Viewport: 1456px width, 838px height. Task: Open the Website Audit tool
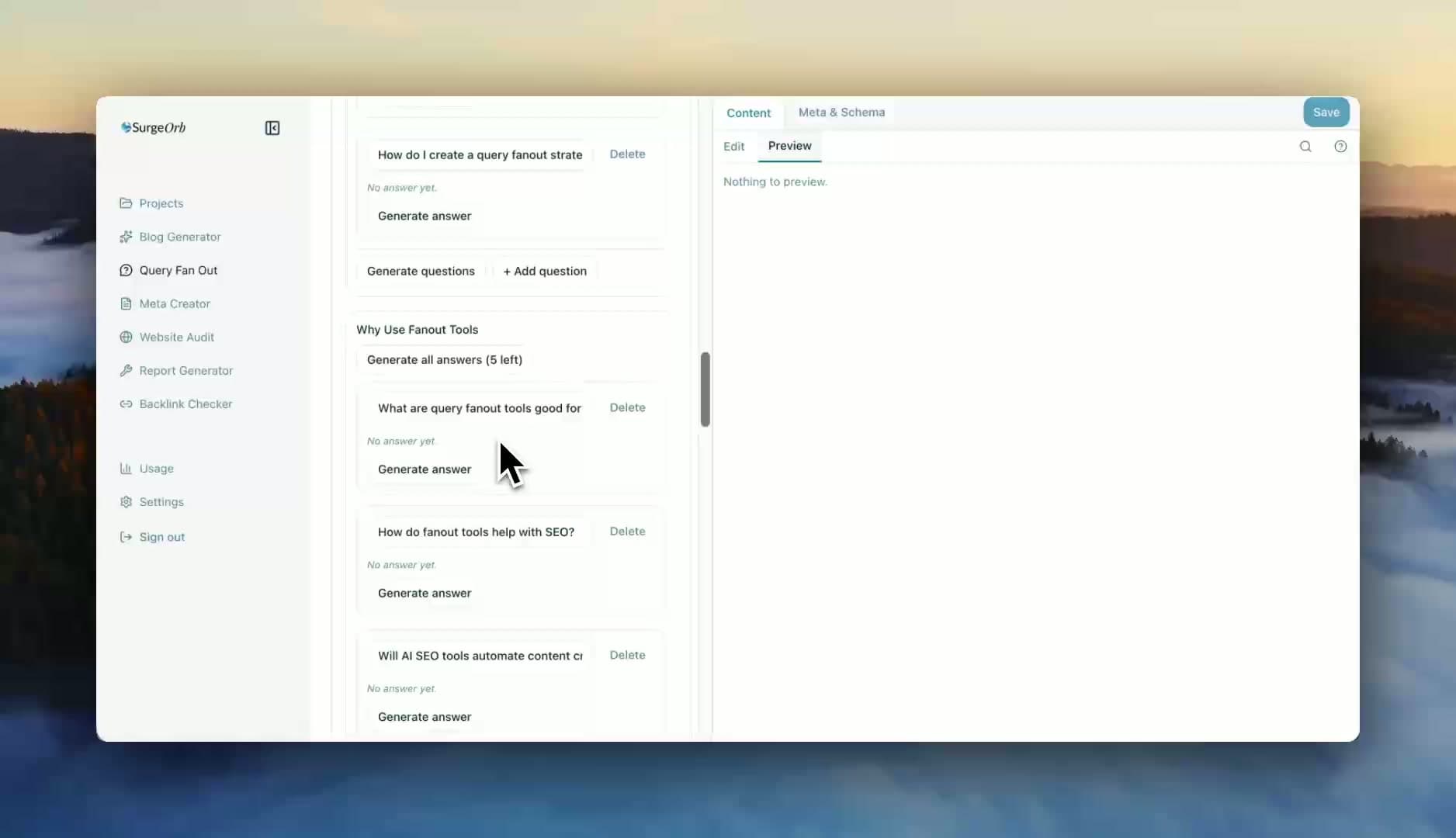pyautogui.click(x=176, y=337)
